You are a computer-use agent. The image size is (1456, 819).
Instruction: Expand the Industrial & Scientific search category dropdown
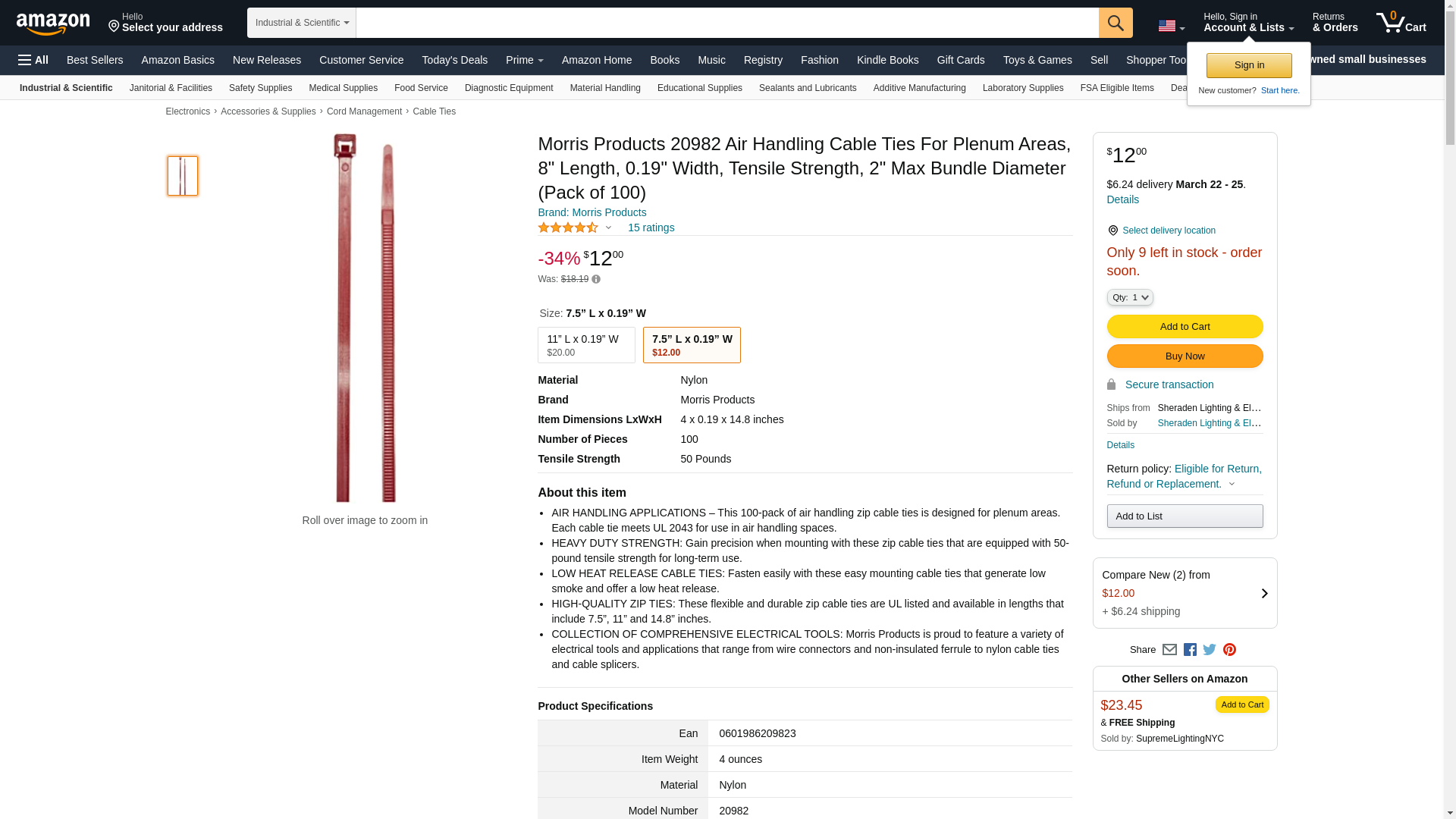[301, 23]
